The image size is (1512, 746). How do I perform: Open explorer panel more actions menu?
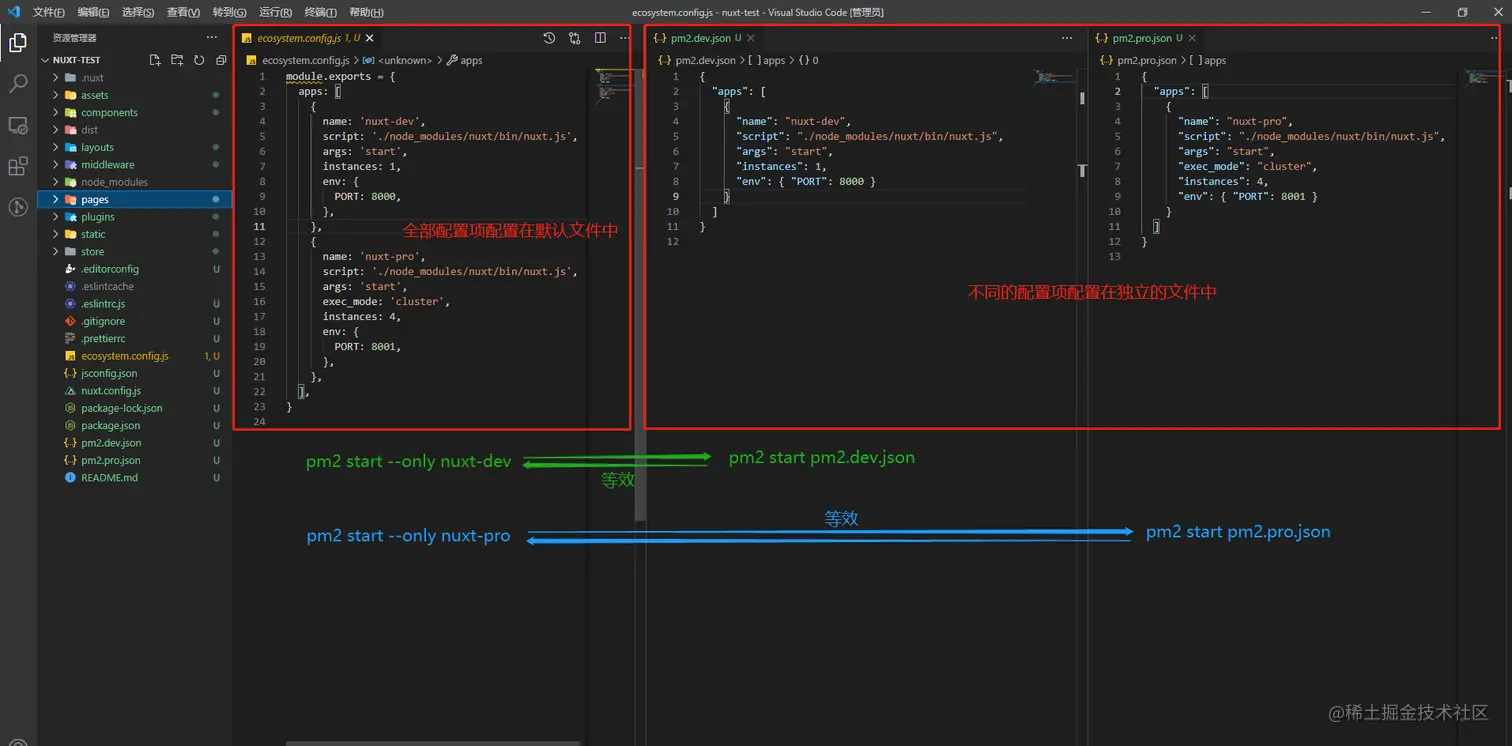211,38
